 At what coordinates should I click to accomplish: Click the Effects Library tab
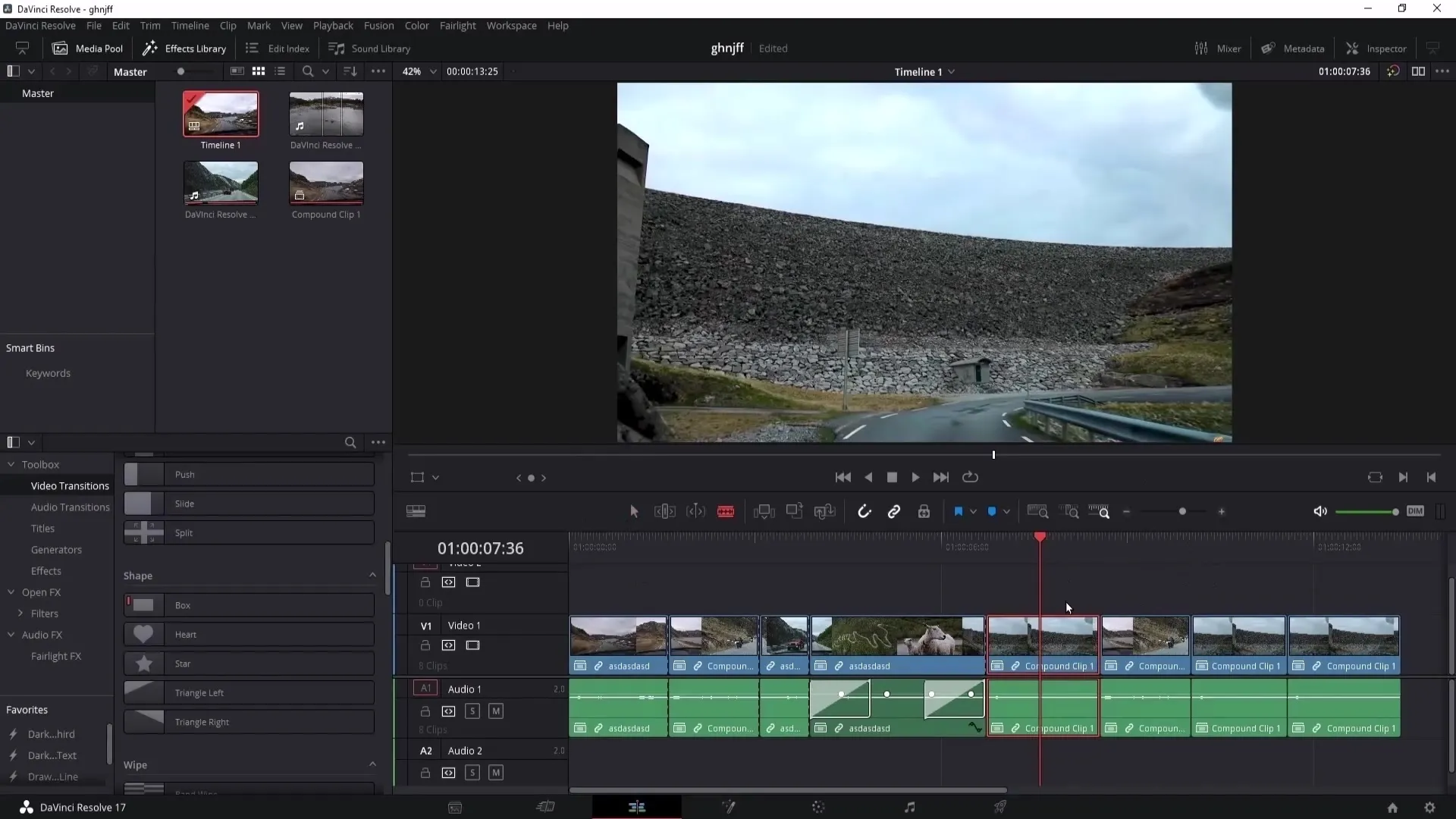(185, 48)
